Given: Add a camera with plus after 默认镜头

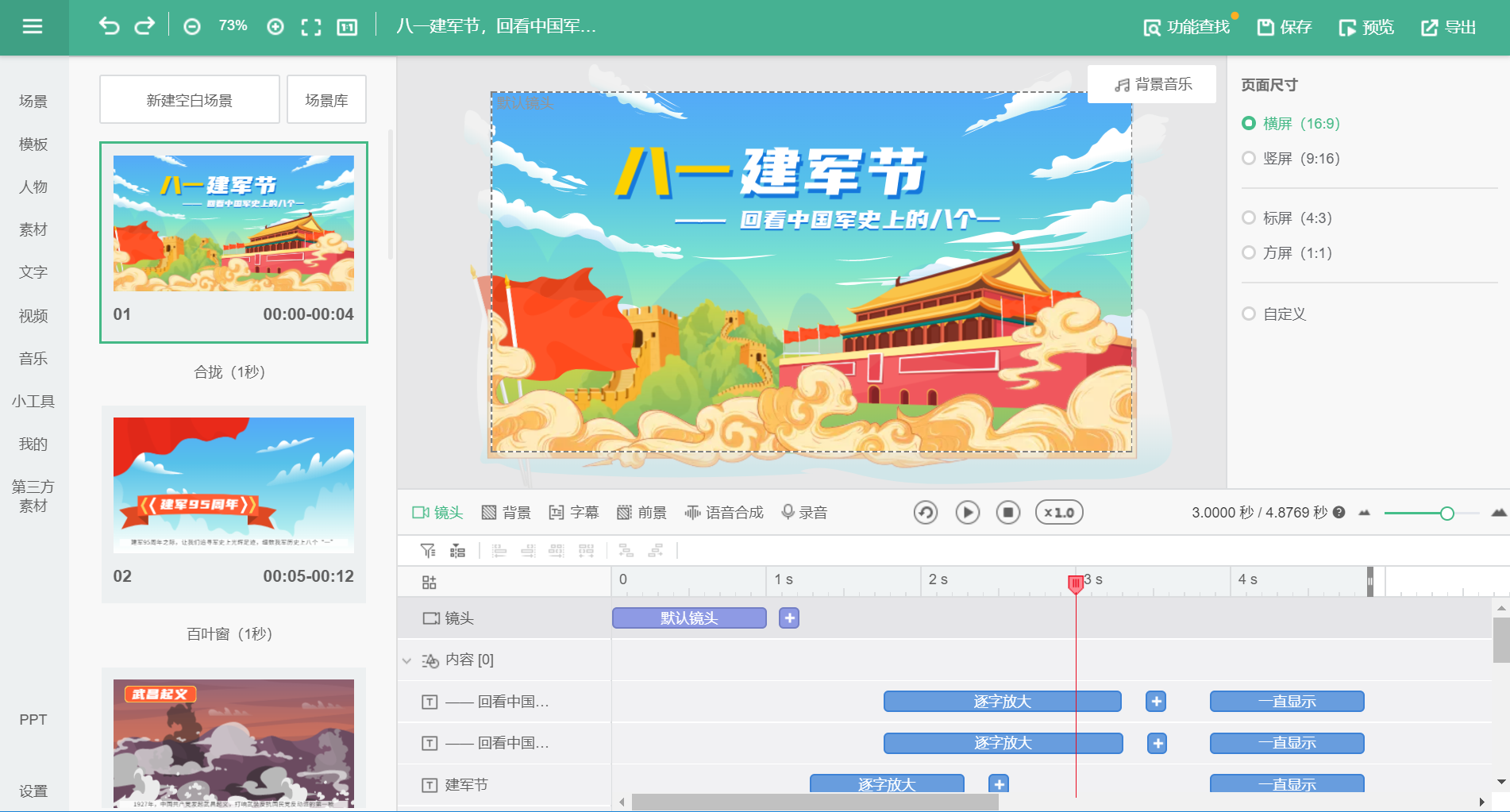Looking at the screenshot, I should [x=789, y=618].
